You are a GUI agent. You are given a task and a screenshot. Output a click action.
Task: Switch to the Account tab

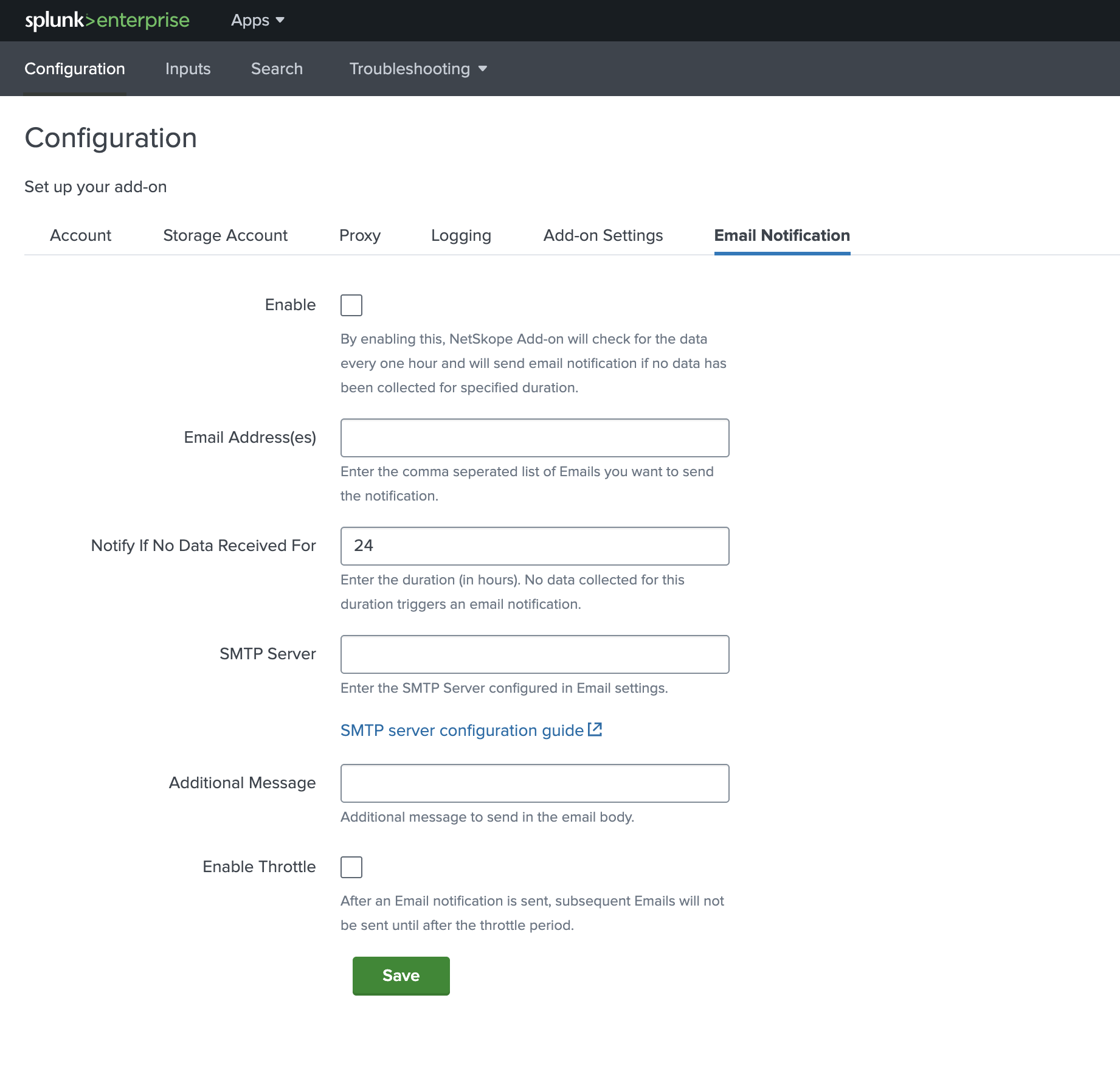[x=81, y=235]
